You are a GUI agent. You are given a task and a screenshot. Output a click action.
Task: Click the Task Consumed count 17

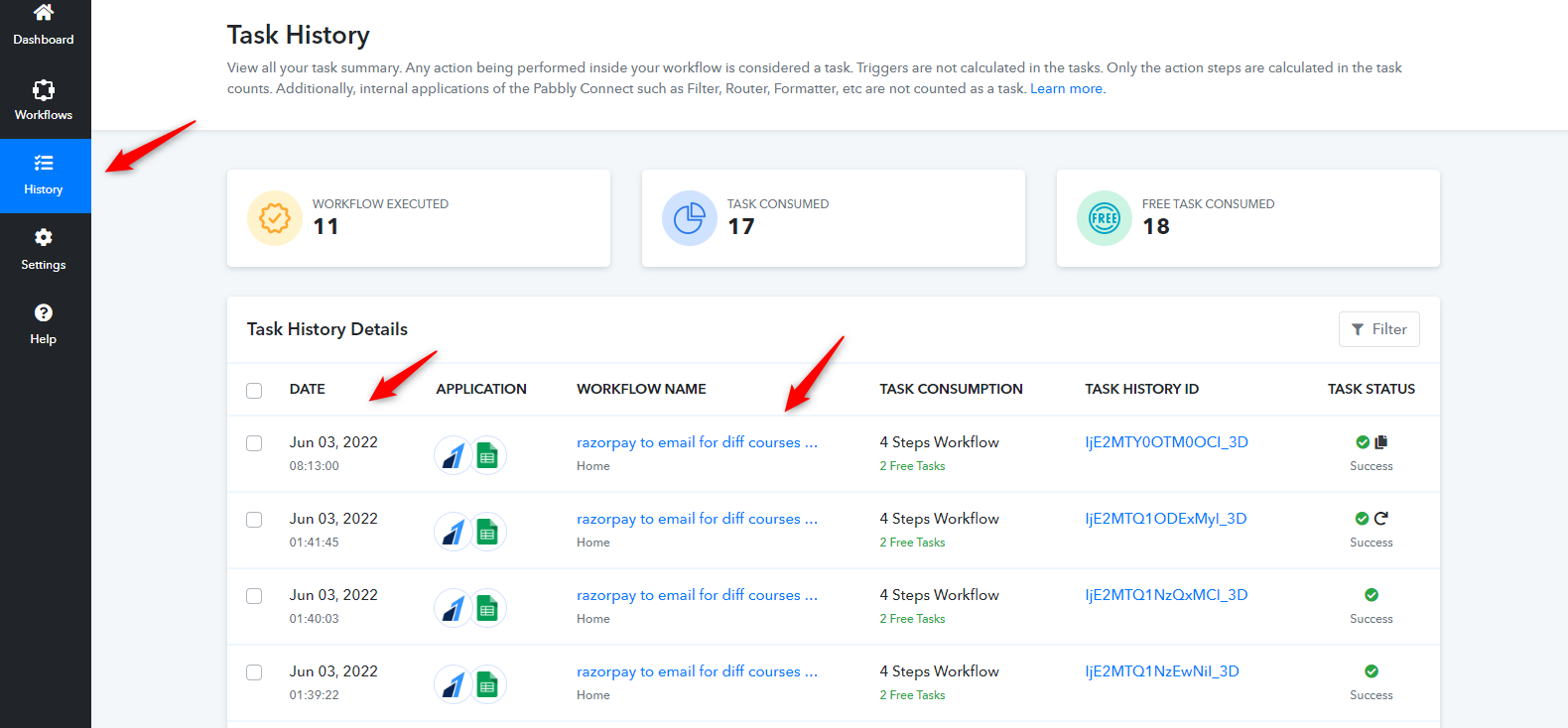[x=740, y=227]
